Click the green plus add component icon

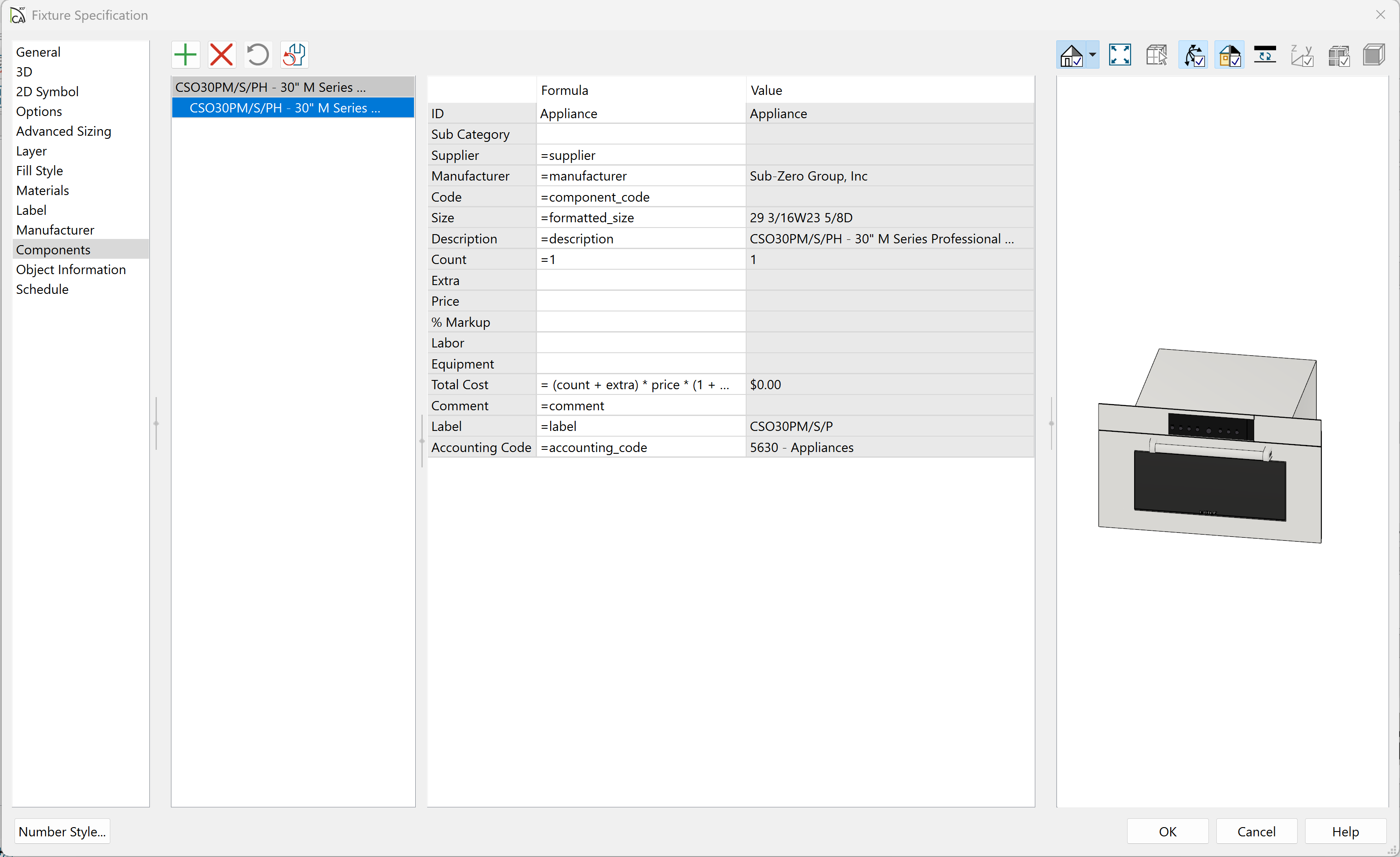tap(185, 55)
